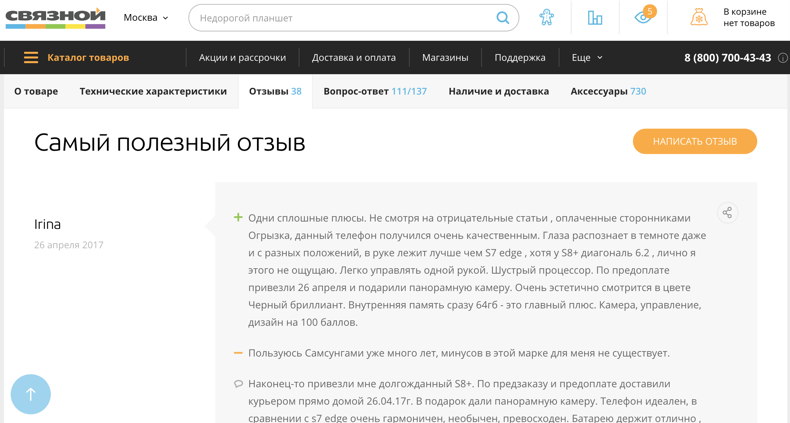
Task: Click reviewer name Irina
Action: pyautogui.click(x=47, y=224)
